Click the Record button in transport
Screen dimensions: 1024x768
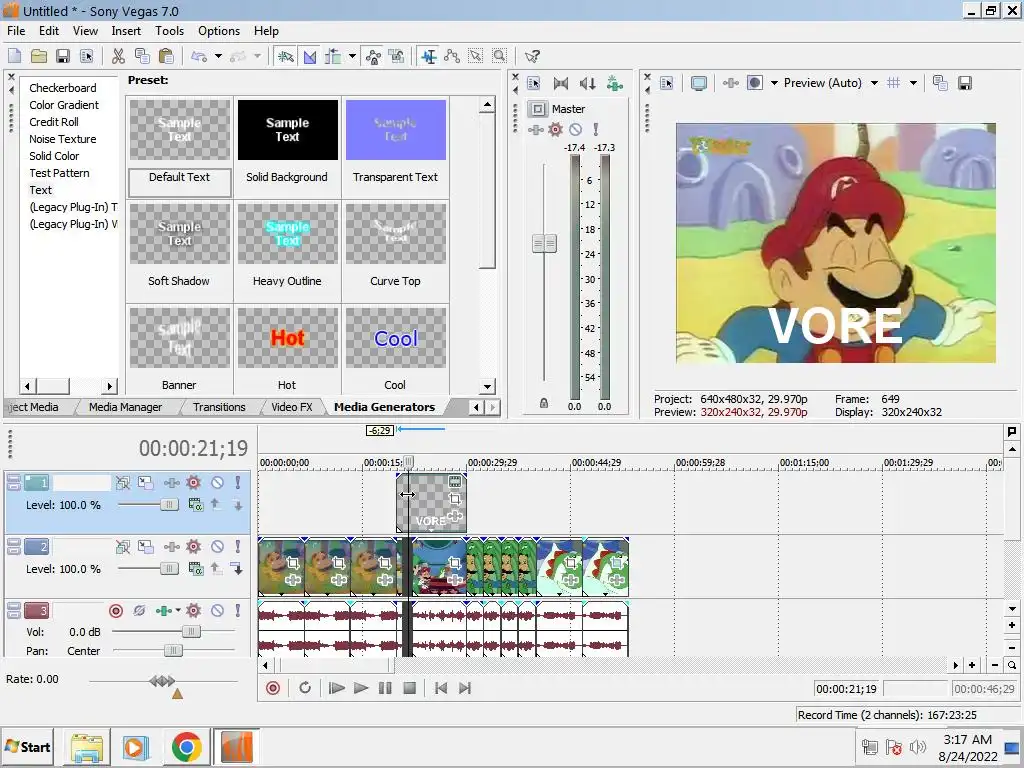point(273,688)
